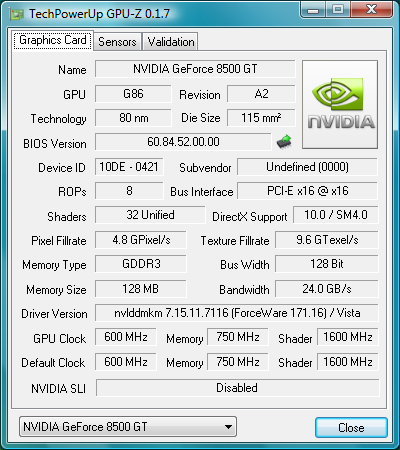
Task: Click the Bus Interface PCI-E x16 field
Action: click(x=307, y=191)
